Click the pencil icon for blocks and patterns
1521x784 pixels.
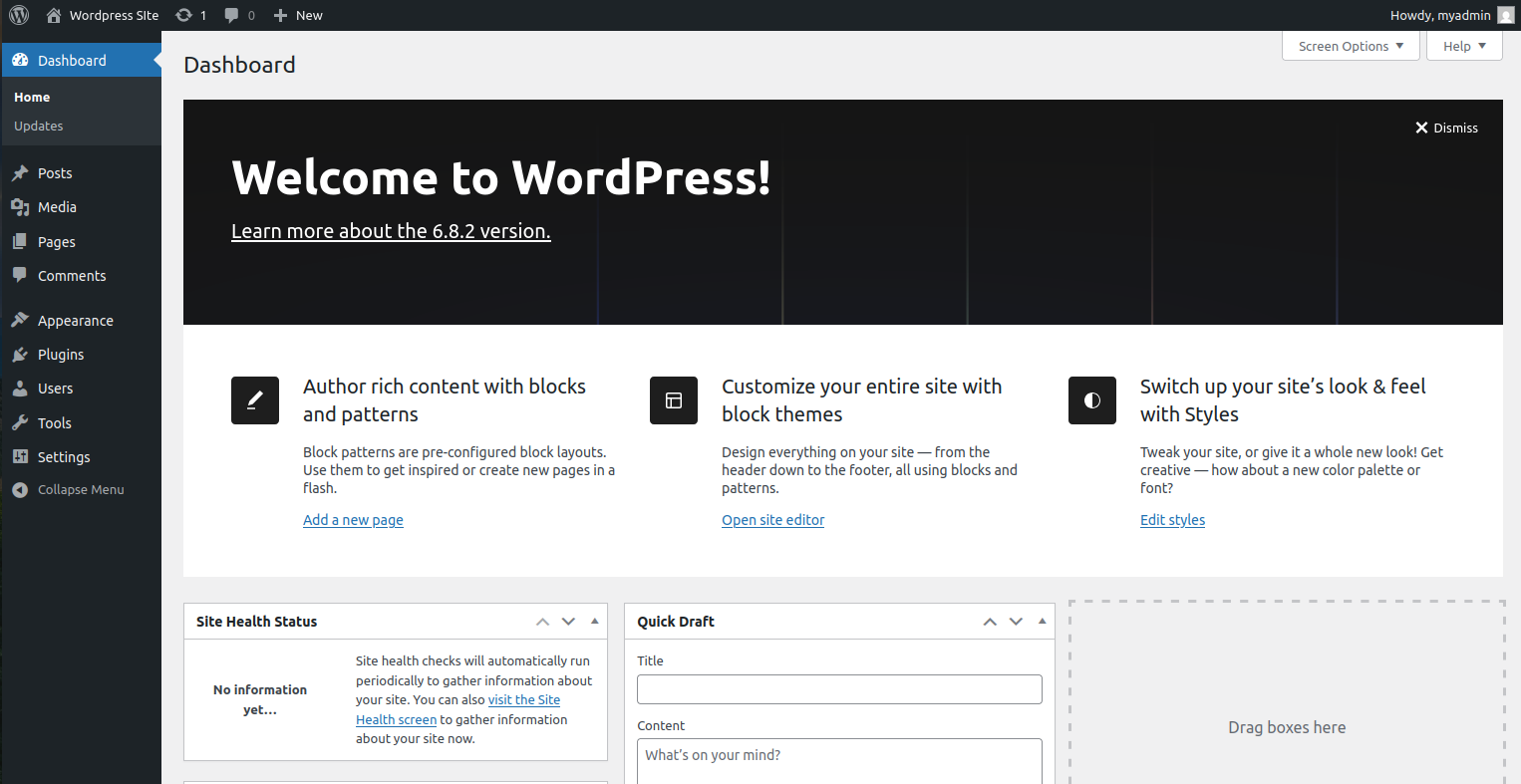pos(255,400)
